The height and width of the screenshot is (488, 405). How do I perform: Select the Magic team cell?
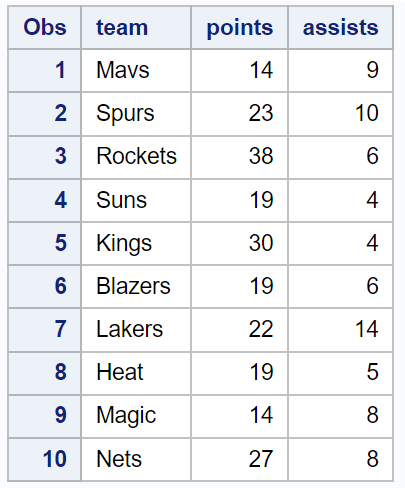136,416
